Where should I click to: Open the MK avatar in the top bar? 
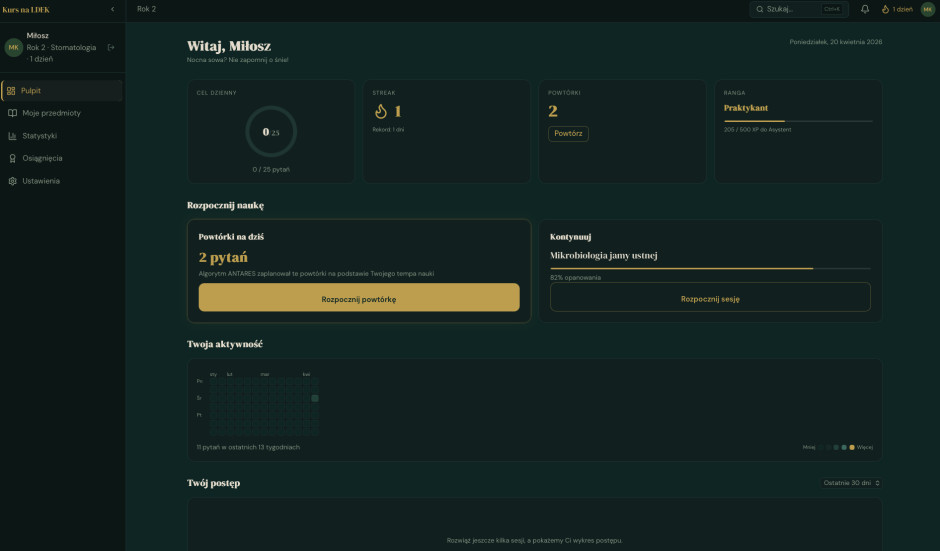(x=927, y=9)
